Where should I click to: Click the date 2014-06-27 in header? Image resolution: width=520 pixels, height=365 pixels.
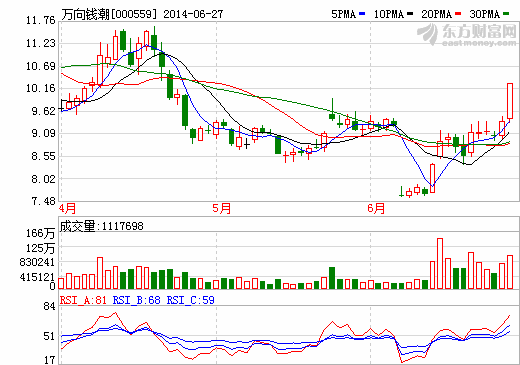tap(193, 14)
